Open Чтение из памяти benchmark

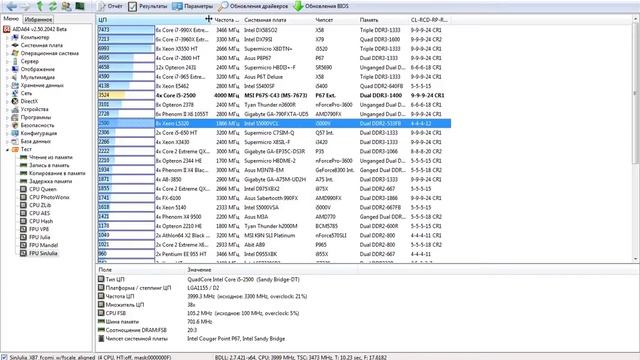(47, 157)
